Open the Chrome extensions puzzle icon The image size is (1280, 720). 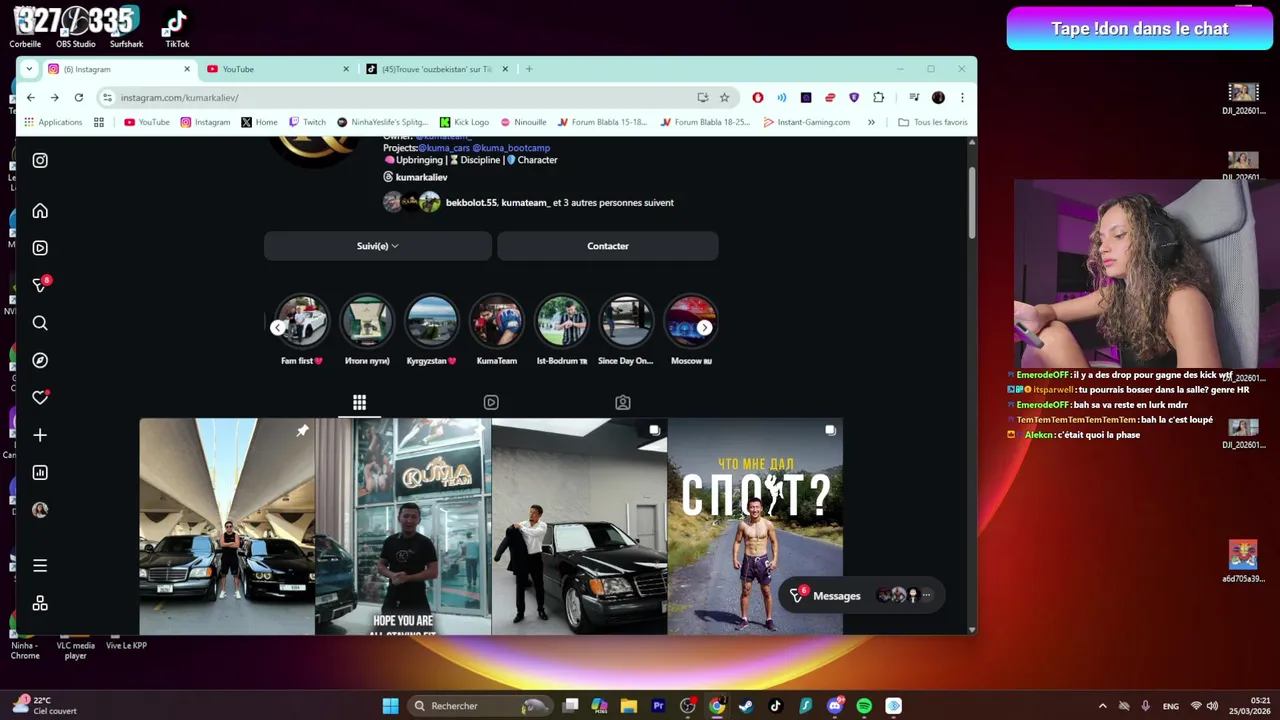tap(878, 97)
